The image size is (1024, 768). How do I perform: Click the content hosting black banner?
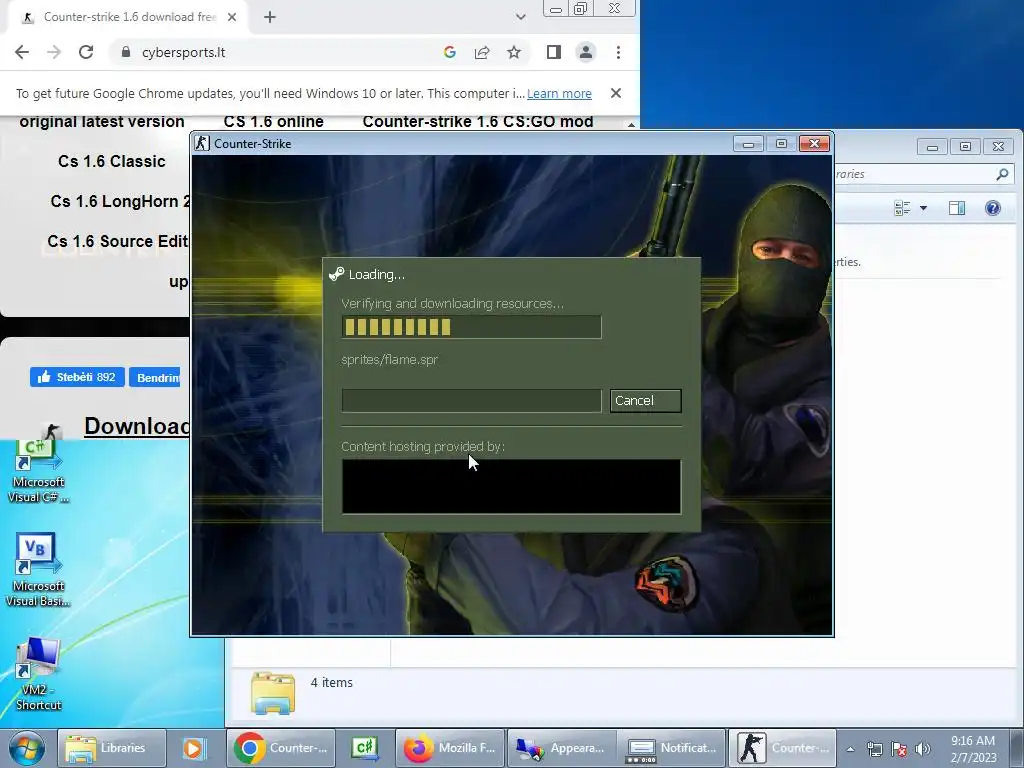[x=511, y=486]
